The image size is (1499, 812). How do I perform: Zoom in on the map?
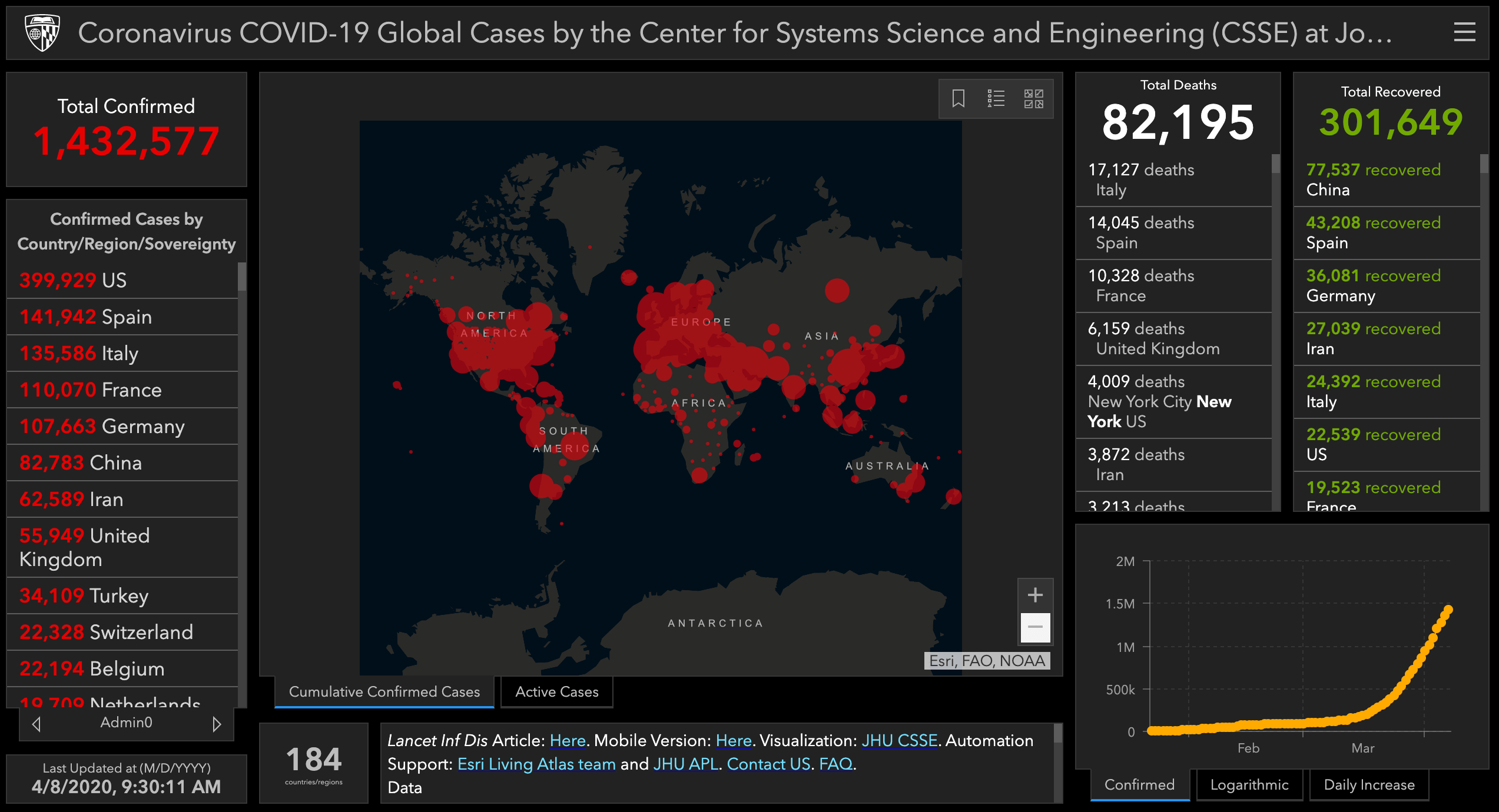[1035, 595]
